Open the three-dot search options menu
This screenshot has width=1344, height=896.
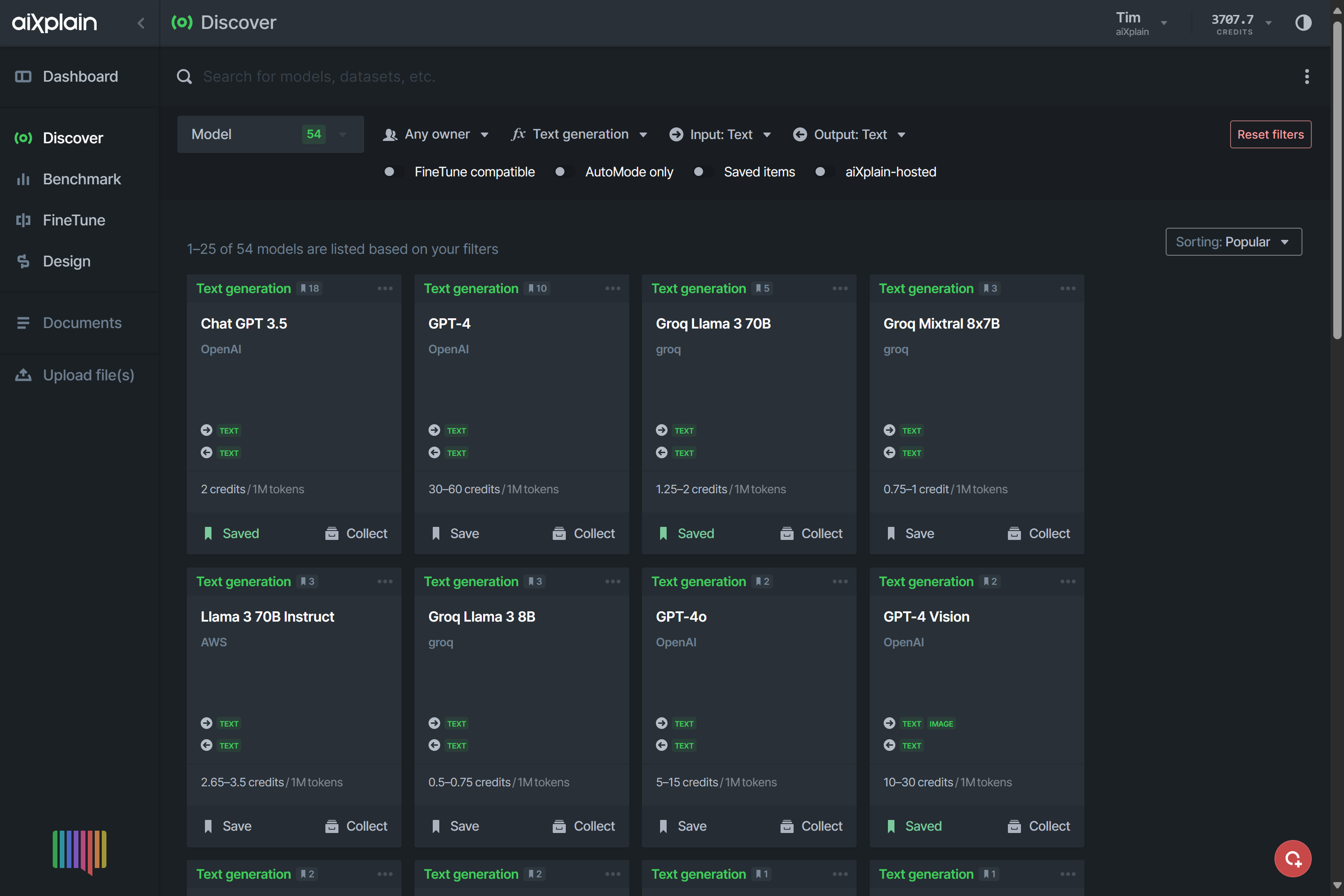point(1306,77)
